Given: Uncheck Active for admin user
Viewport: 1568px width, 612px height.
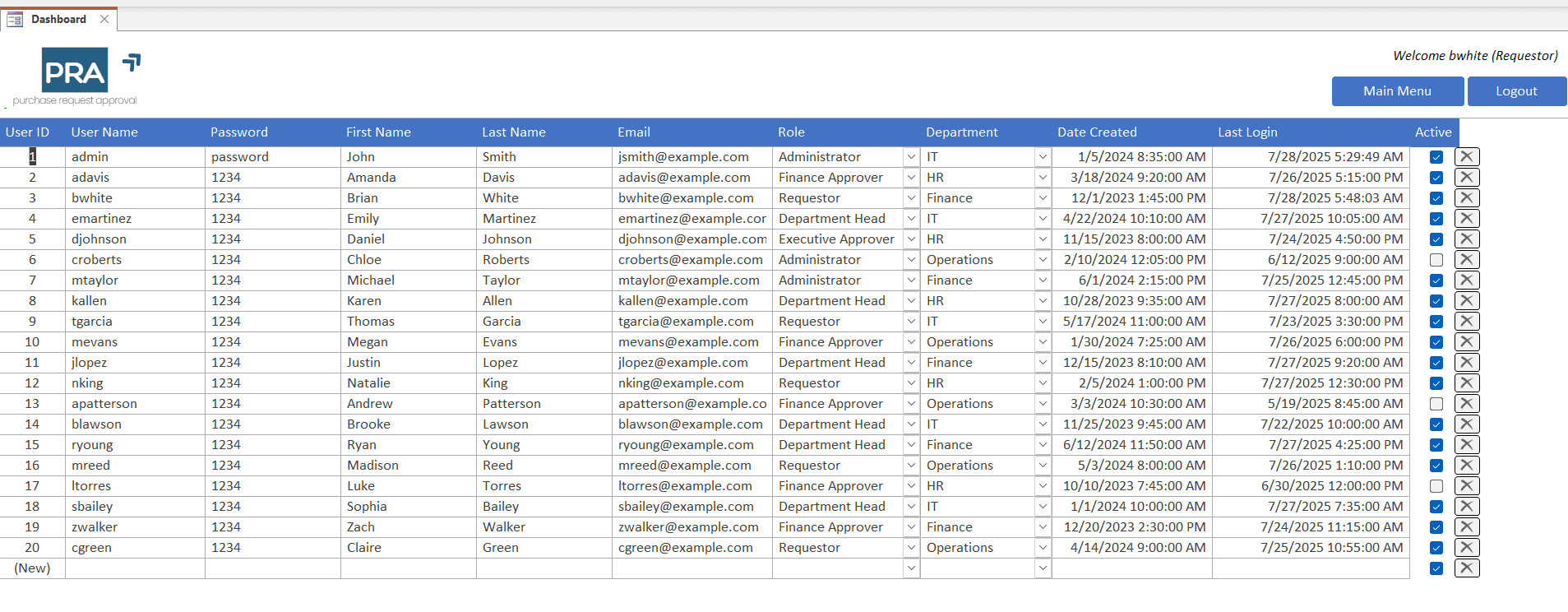Looking at the screenshot, I should point(1436,157).
